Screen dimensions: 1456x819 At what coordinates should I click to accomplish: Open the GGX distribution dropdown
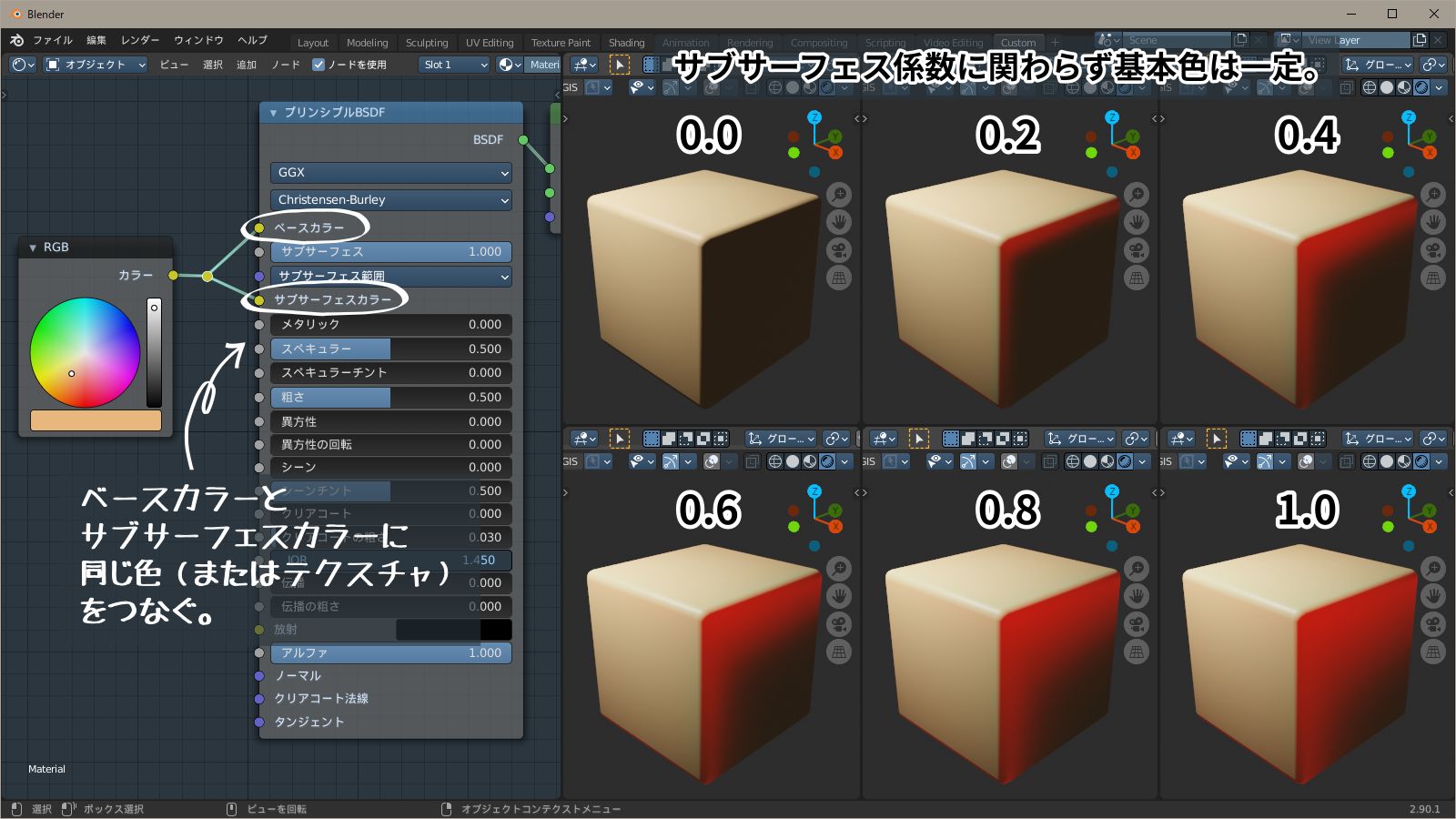[x=390, y=172]
